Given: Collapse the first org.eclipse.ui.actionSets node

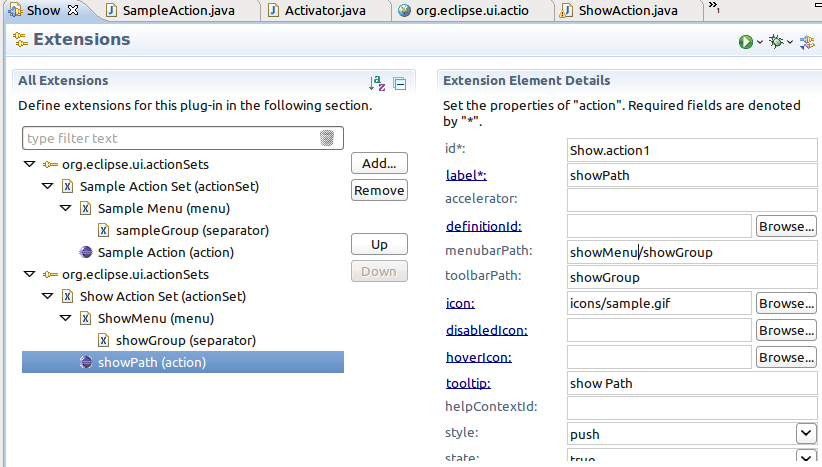Looking at the screenshot, I should 28,165.
